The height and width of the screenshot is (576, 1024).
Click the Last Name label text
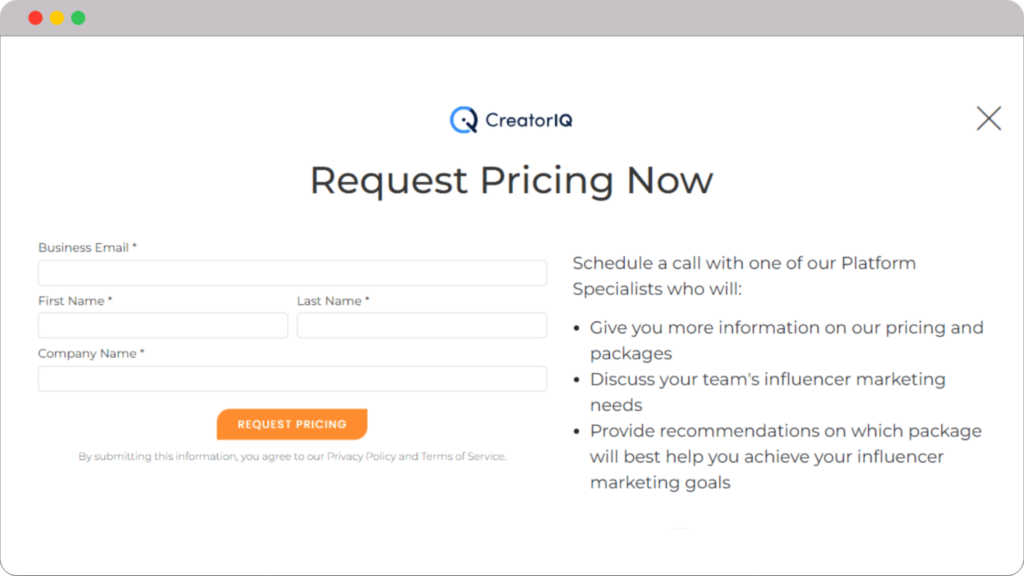[x=330, y=301]
